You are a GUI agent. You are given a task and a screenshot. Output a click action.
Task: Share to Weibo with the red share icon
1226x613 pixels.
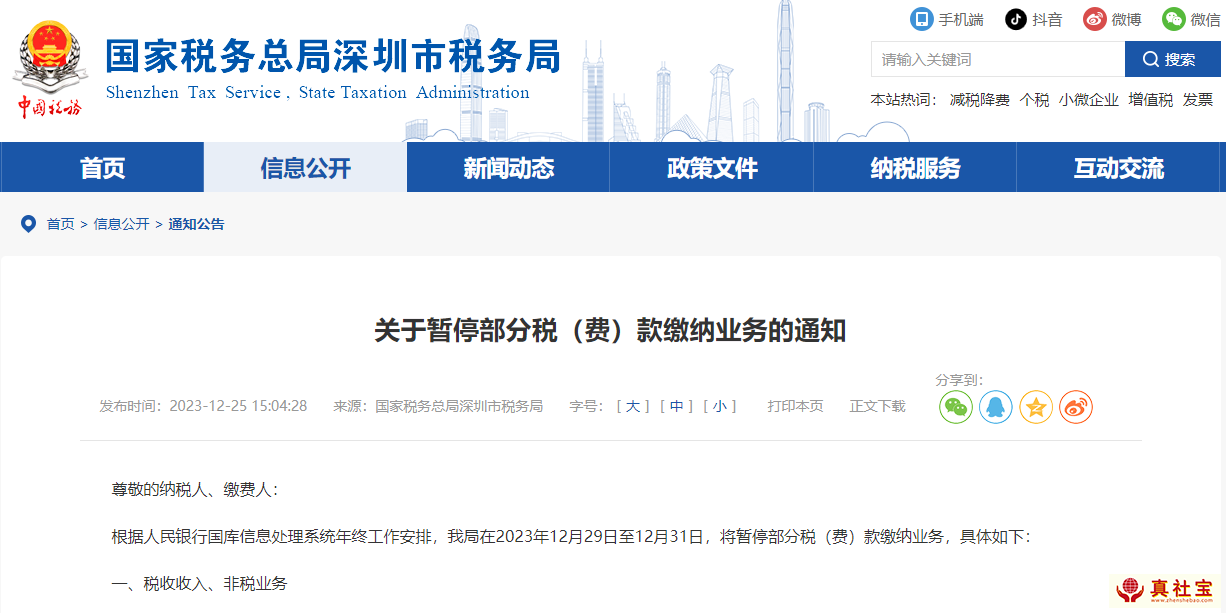(1076, 407)
